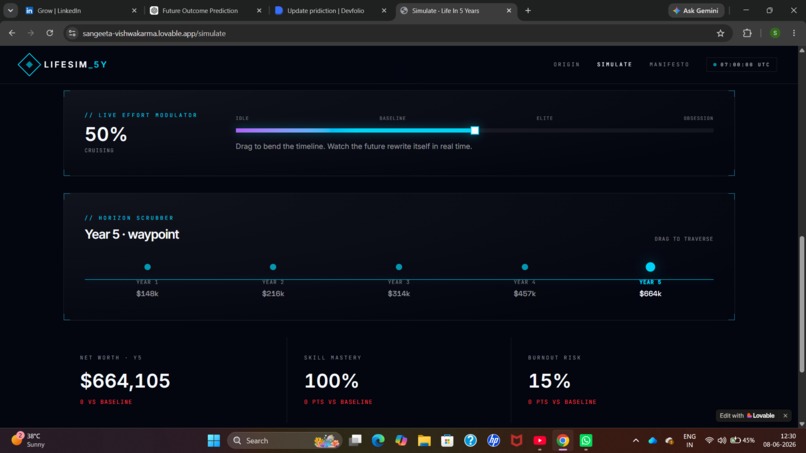Select the Year 1 waypoint dot

pos(148,267)
